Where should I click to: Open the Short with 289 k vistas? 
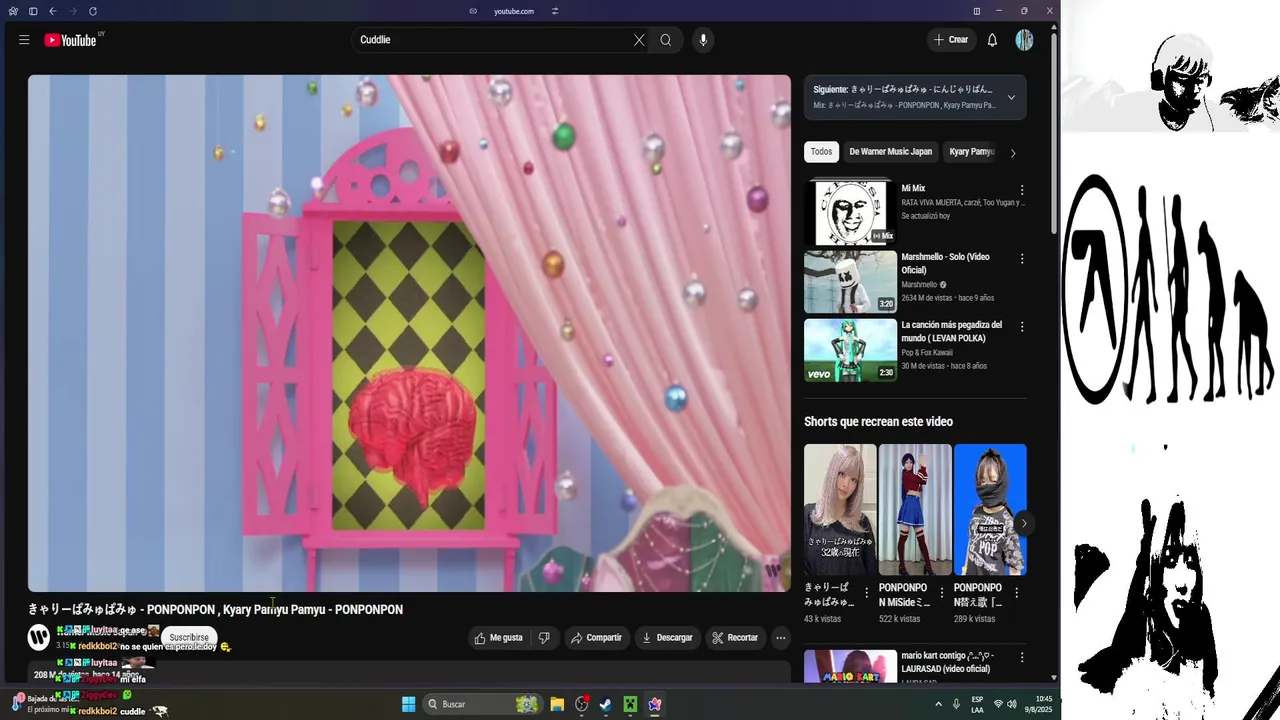coord(990,509)
